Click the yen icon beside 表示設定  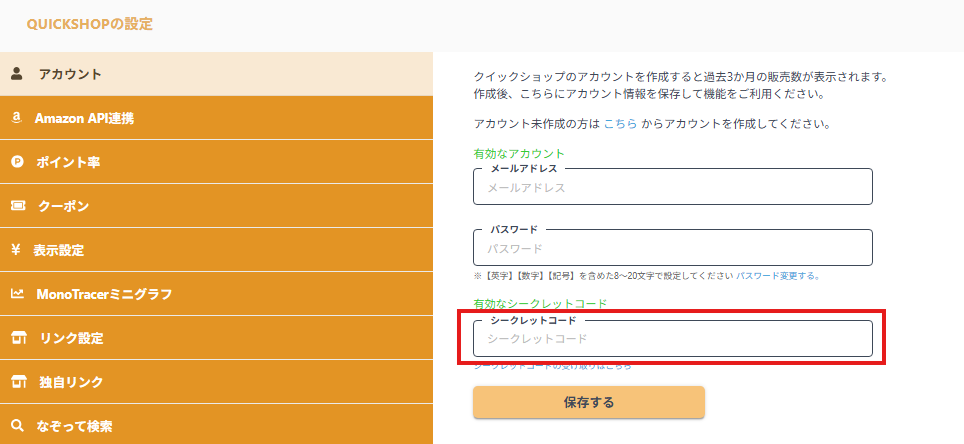(x=17, y=250)
